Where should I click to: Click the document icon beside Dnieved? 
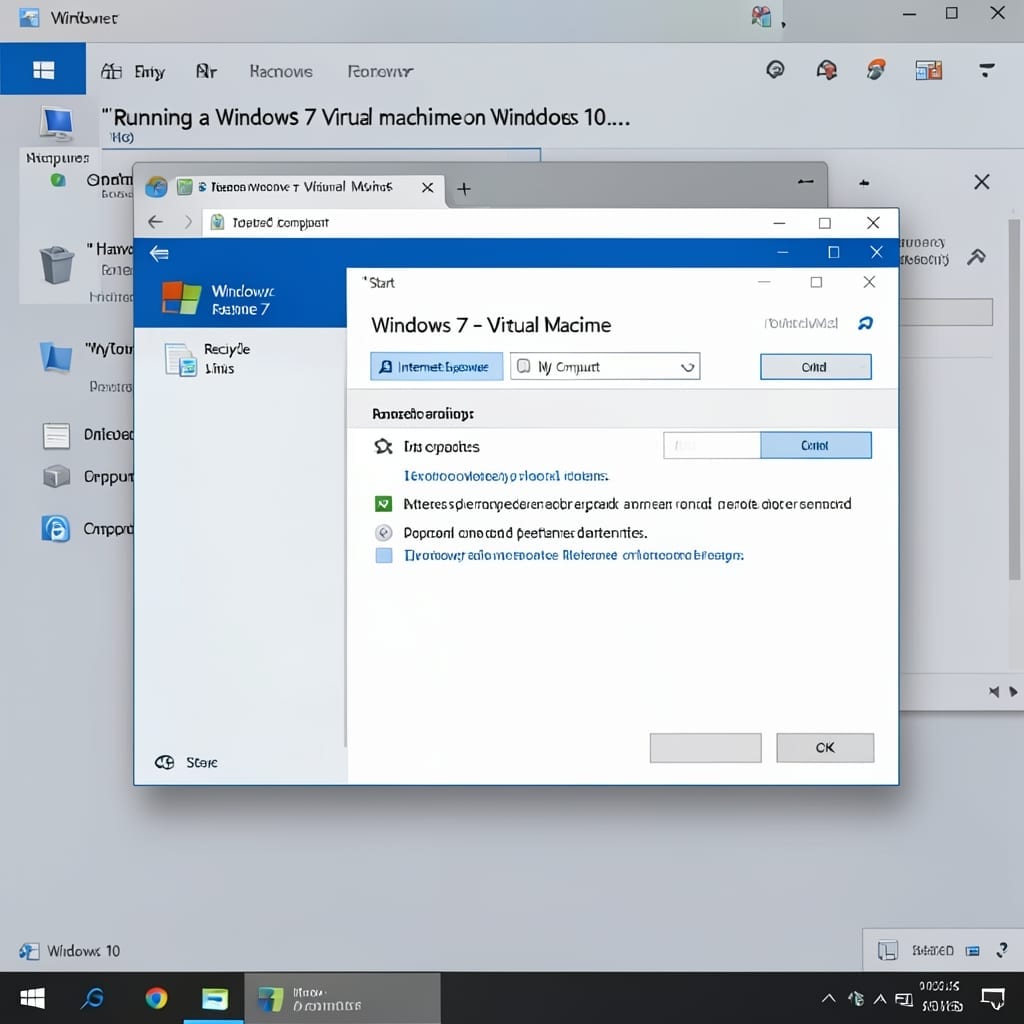pyautogui.click(x=56, y=436)
